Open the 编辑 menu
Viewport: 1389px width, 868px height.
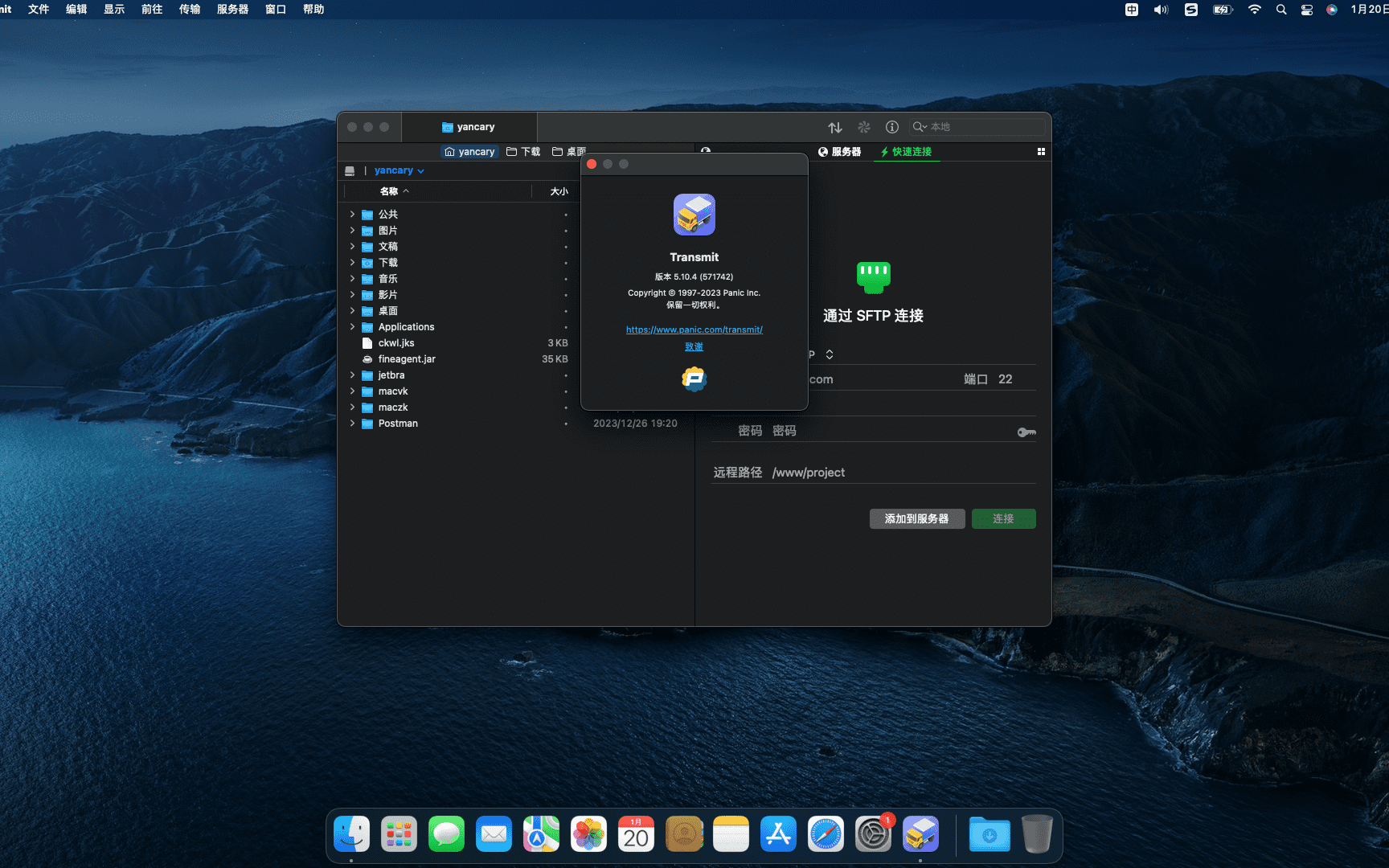(x=76, y=10)
